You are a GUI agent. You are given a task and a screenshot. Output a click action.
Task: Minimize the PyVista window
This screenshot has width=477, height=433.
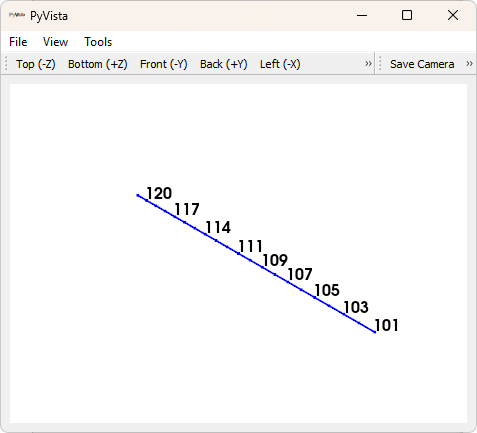[362, 15]
